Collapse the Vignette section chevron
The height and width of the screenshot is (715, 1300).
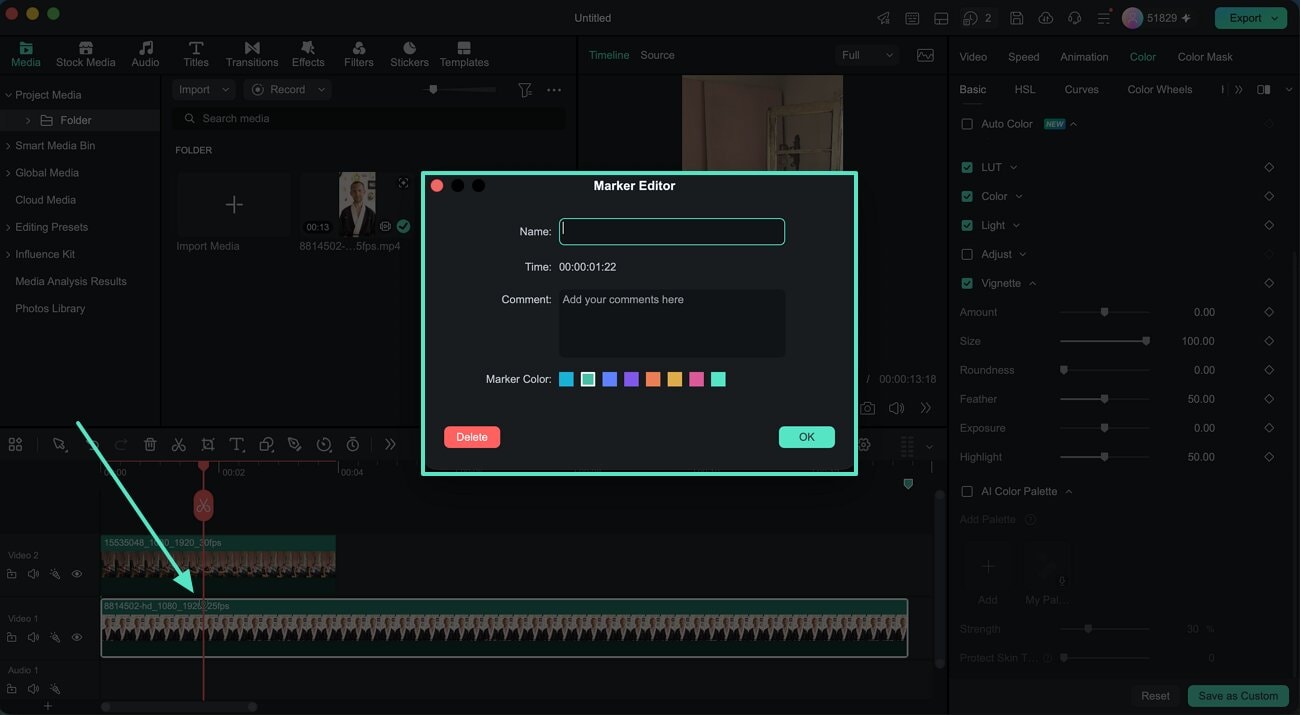(x=1033, y=283)
